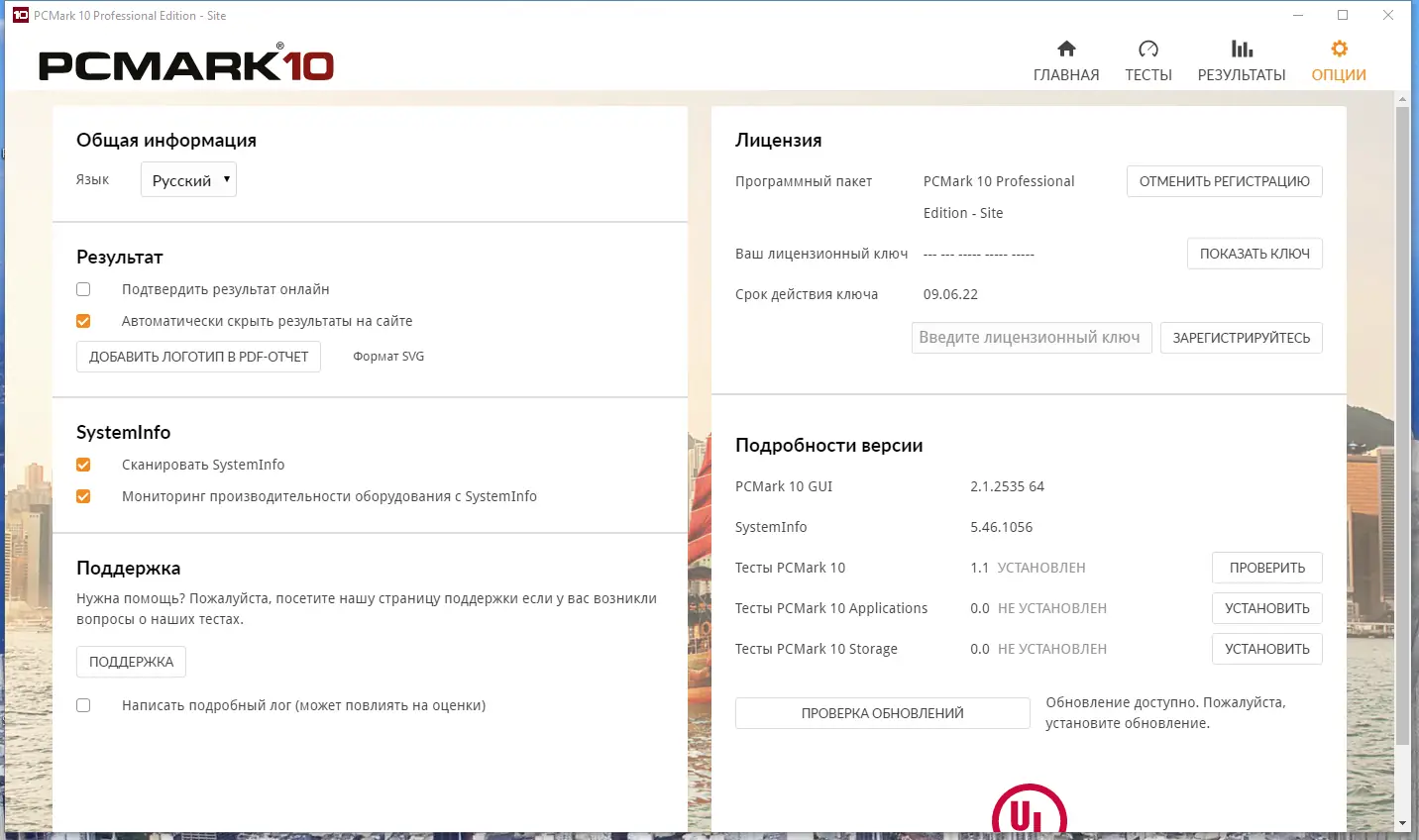Click the "Тесты PCMark 10 Storage" label
Viewport: 1419px width, 840px height.
[817, 649]
